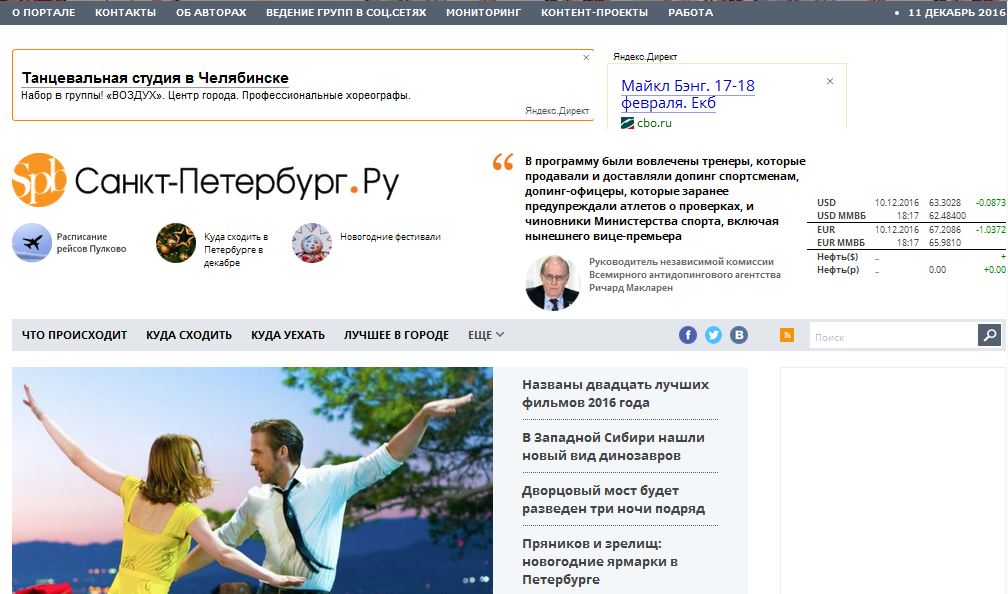Close the Танцевальная студия ad banner
The image size is (1008, 594).
point(586,57)
